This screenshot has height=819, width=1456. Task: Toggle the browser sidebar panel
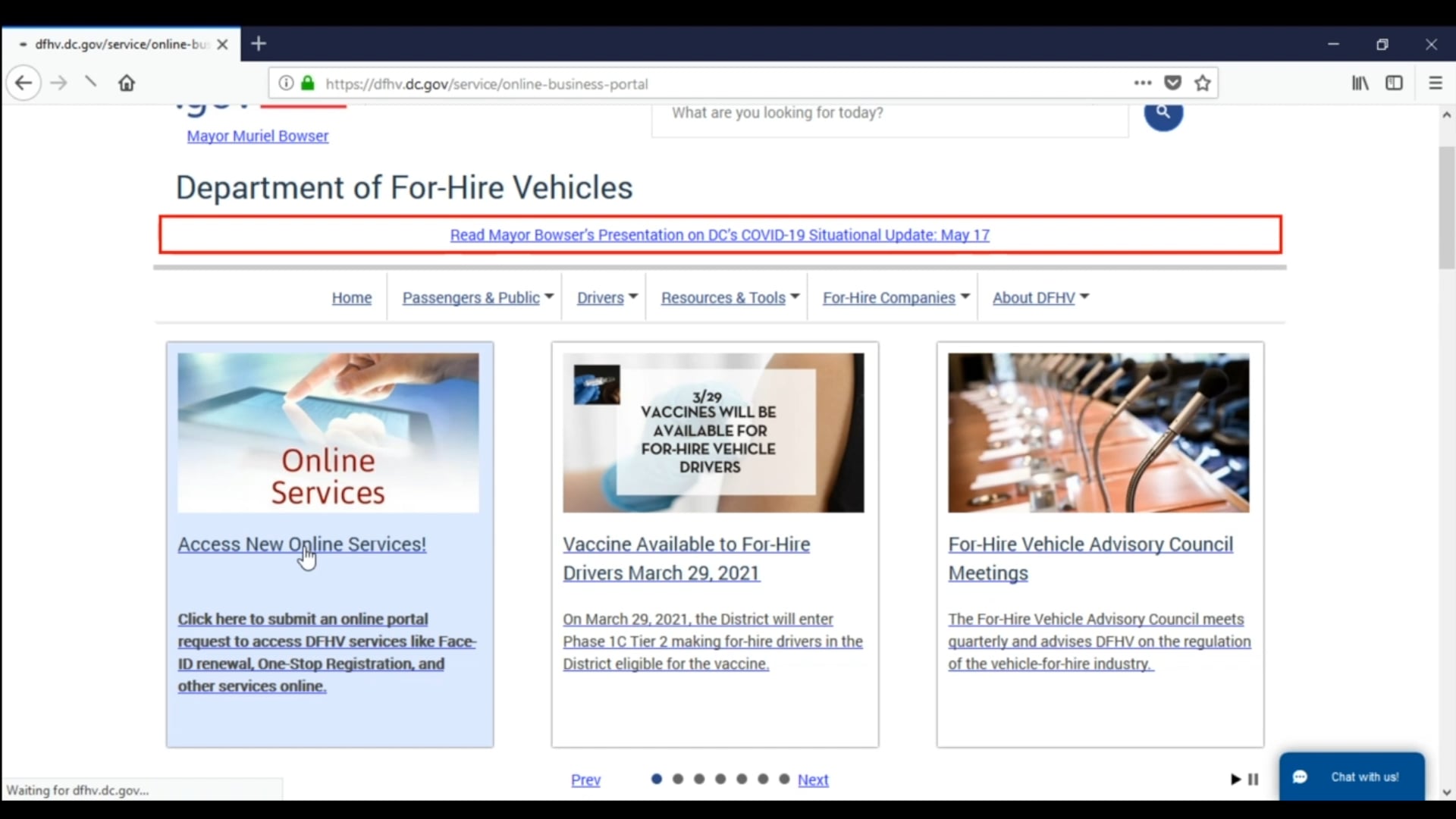(x=1395, y=83)
